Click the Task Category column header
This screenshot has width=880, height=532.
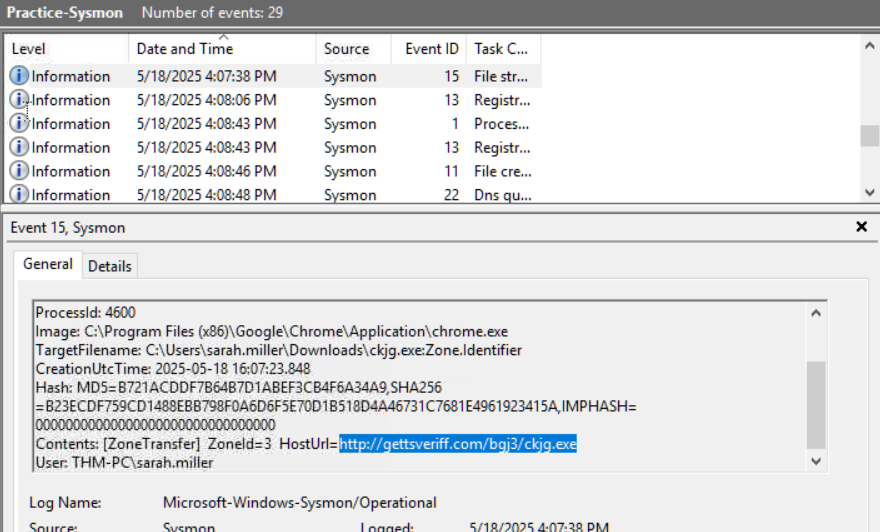[x=502, y=49]
